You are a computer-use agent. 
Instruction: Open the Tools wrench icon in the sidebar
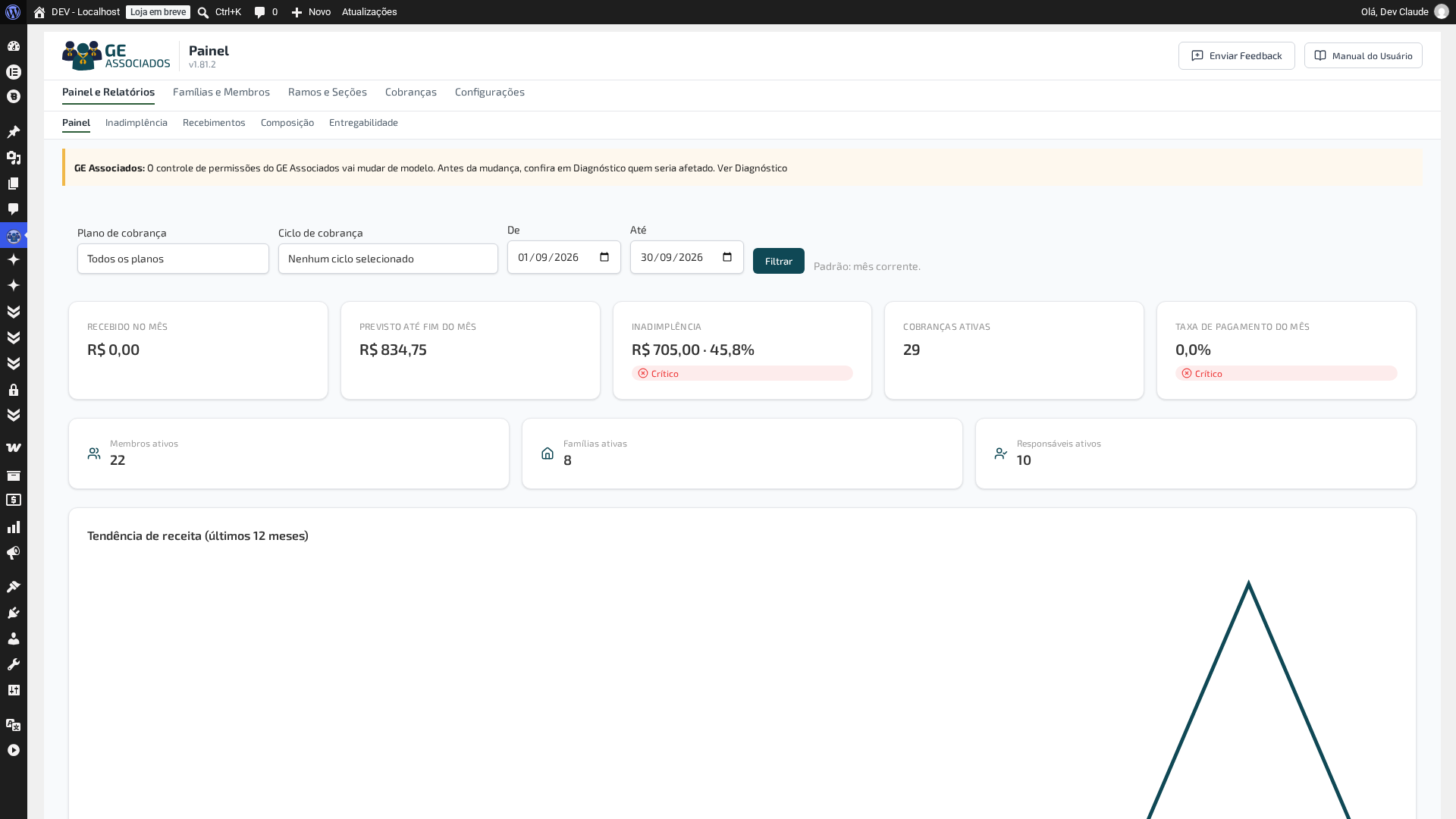coord(14,664)
